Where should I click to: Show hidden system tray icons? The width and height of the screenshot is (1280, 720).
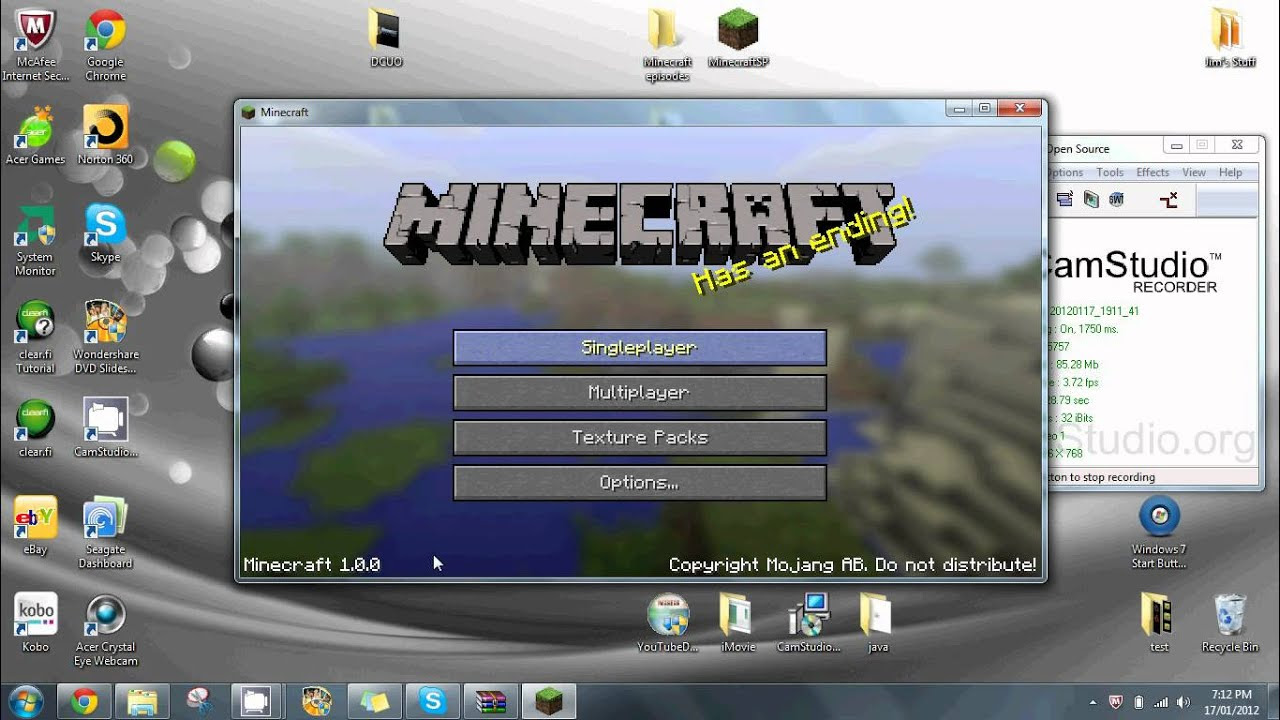1092,702
